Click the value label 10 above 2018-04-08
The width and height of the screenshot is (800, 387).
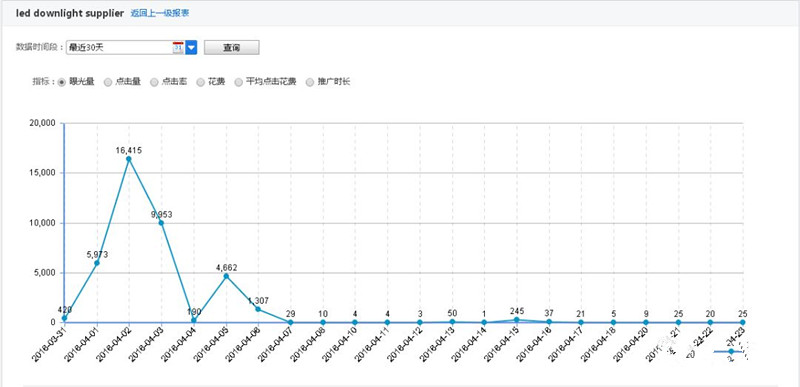tap(323, 314)
